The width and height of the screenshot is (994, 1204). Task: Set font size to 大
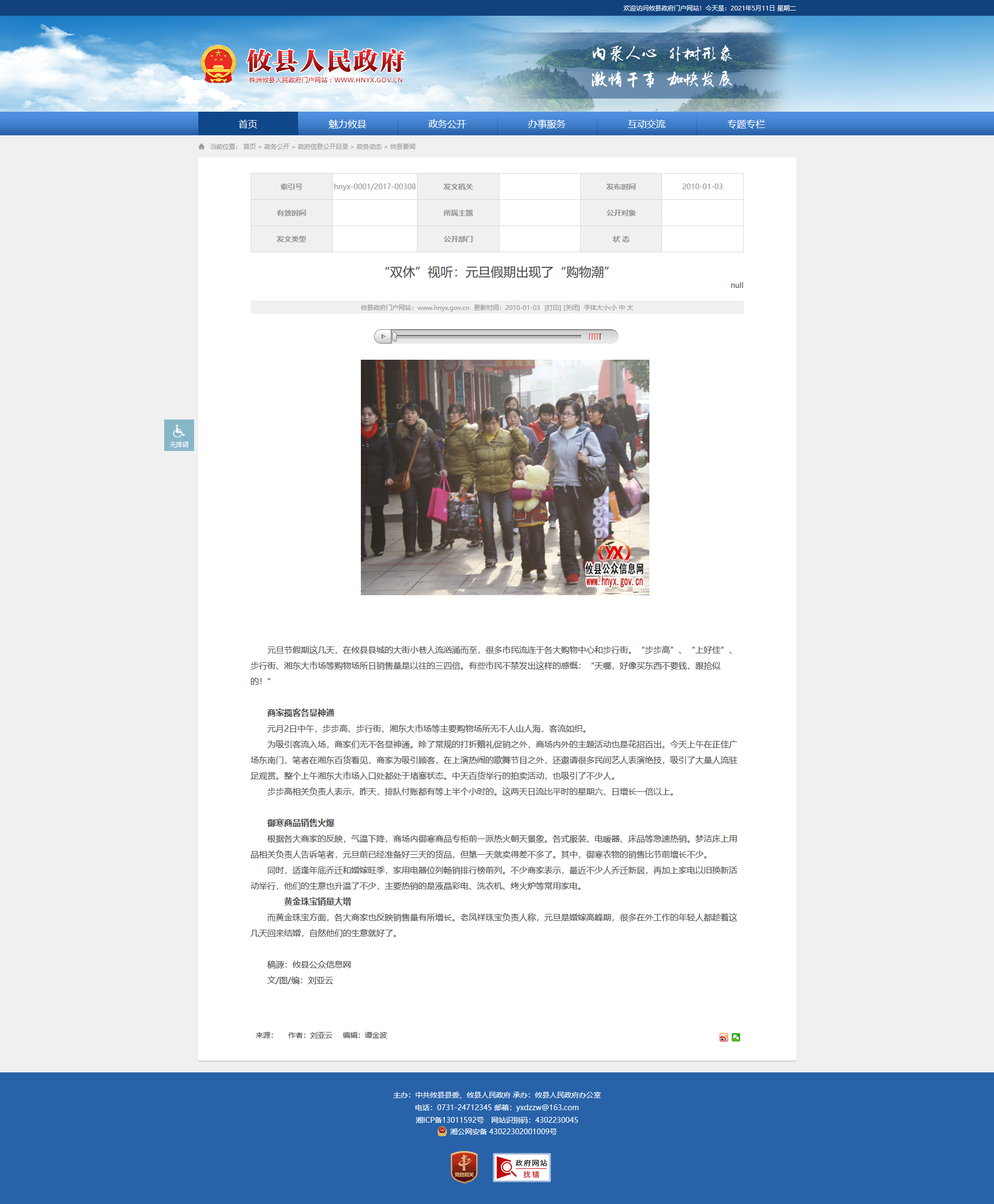(x=630, y=308)
